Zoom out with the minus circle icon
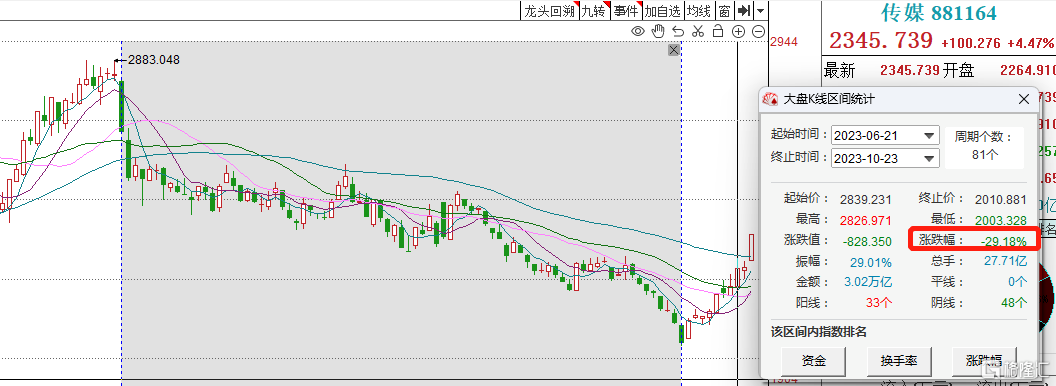 (x=758, y=31)
